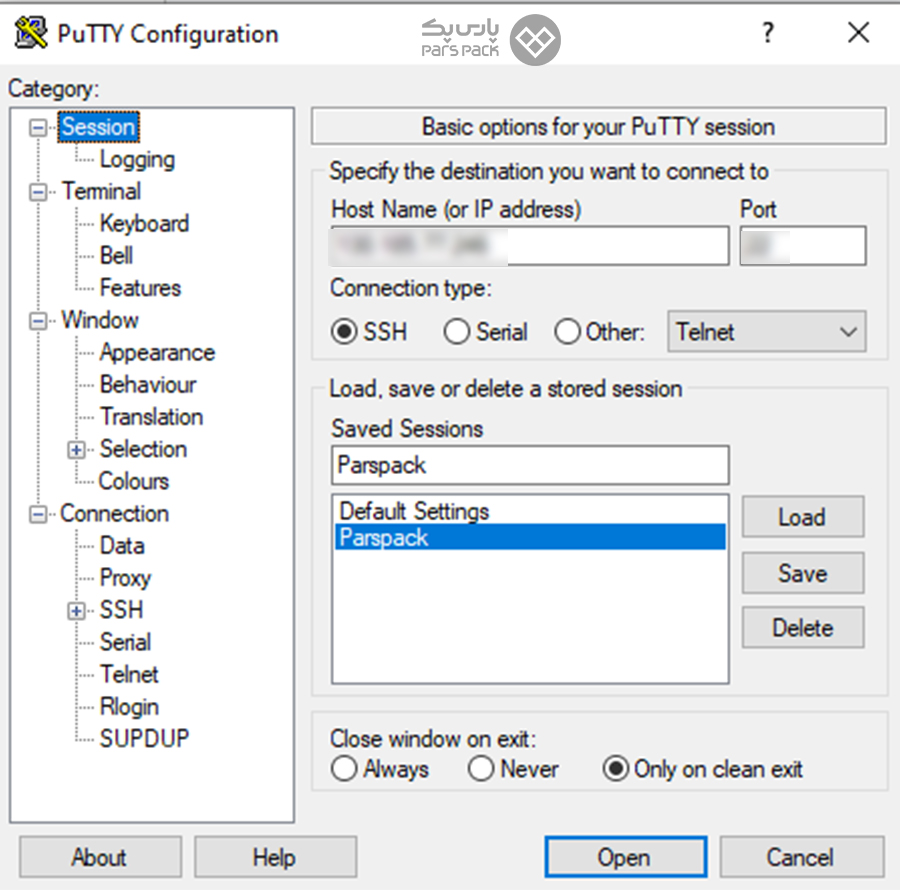Select Session category in tree
The image size is (900, 890).
point(98,127)
